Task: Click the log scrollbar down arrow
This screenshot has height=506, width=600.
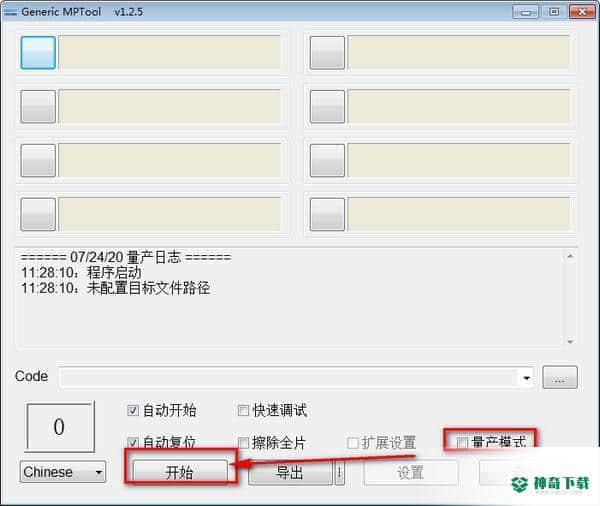Action: pyautogui.click(x=570, y=341)
